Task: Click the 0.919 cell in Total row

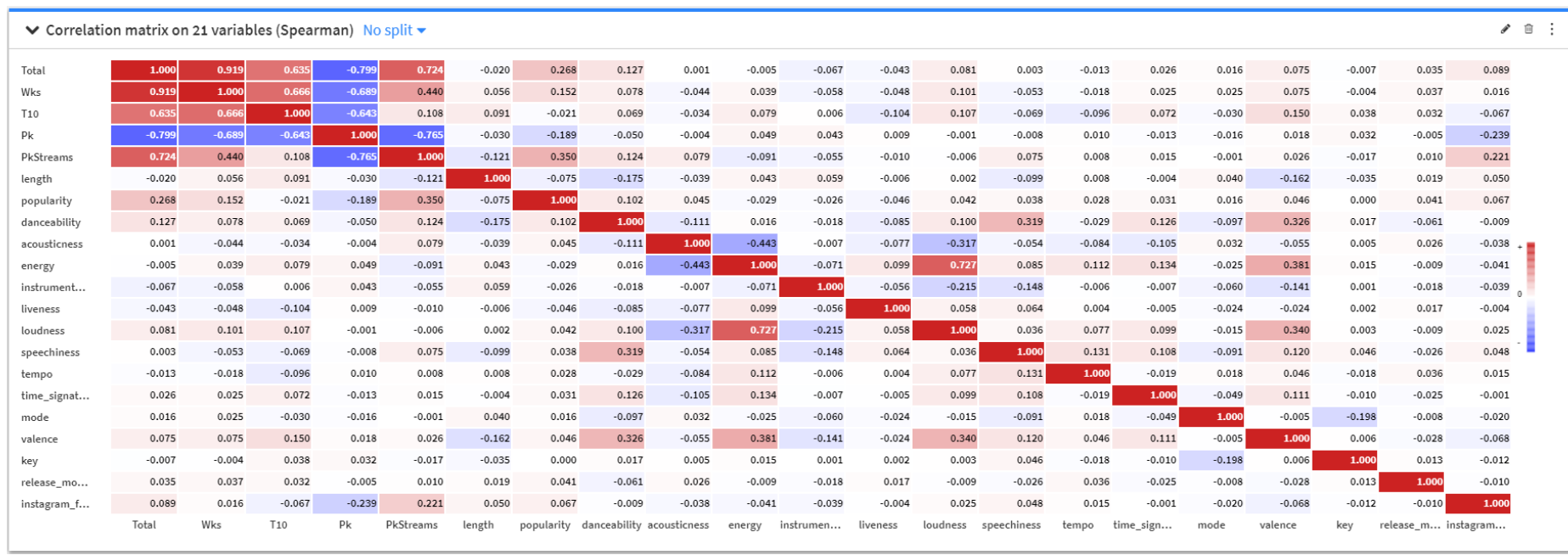Action: (211, 70)
